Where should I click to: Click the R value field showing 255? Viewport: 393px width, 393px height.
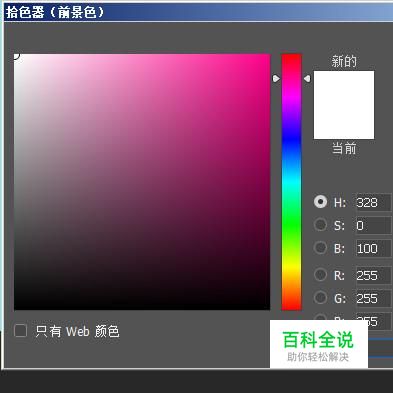(374, 275)
